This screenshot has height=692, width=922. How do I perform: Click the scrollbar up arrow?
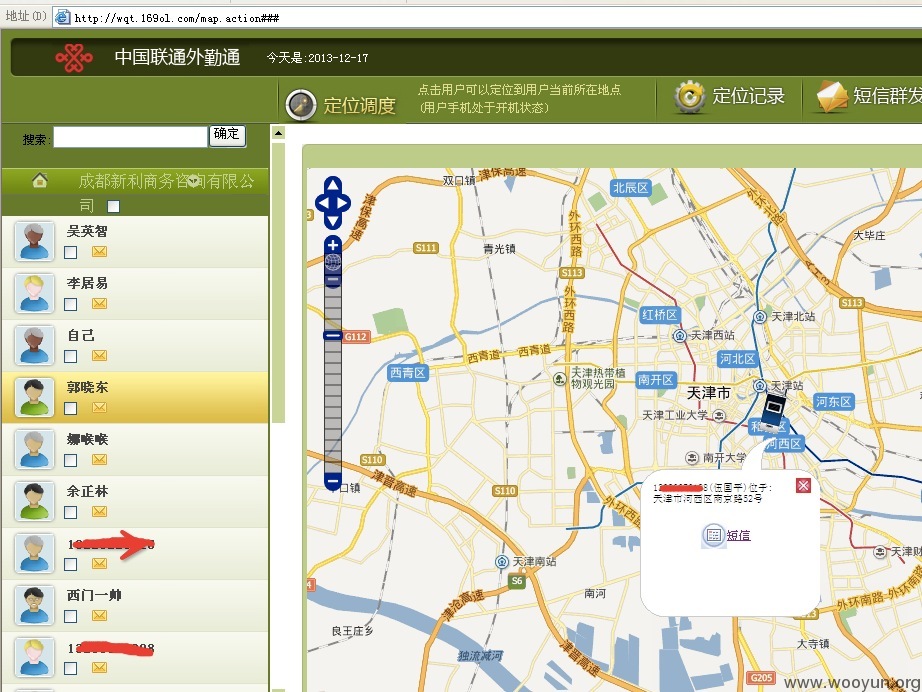pyautogui.click(x=278, y=133)
